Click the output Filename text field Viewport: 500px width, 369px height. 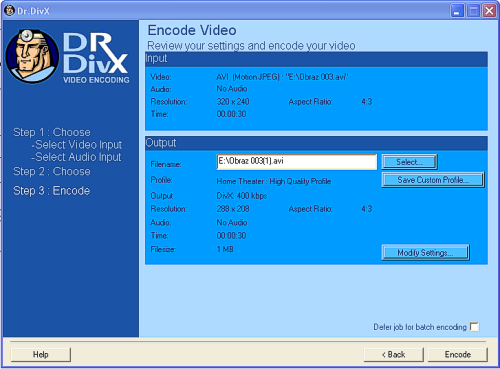[x=297, y=162]
